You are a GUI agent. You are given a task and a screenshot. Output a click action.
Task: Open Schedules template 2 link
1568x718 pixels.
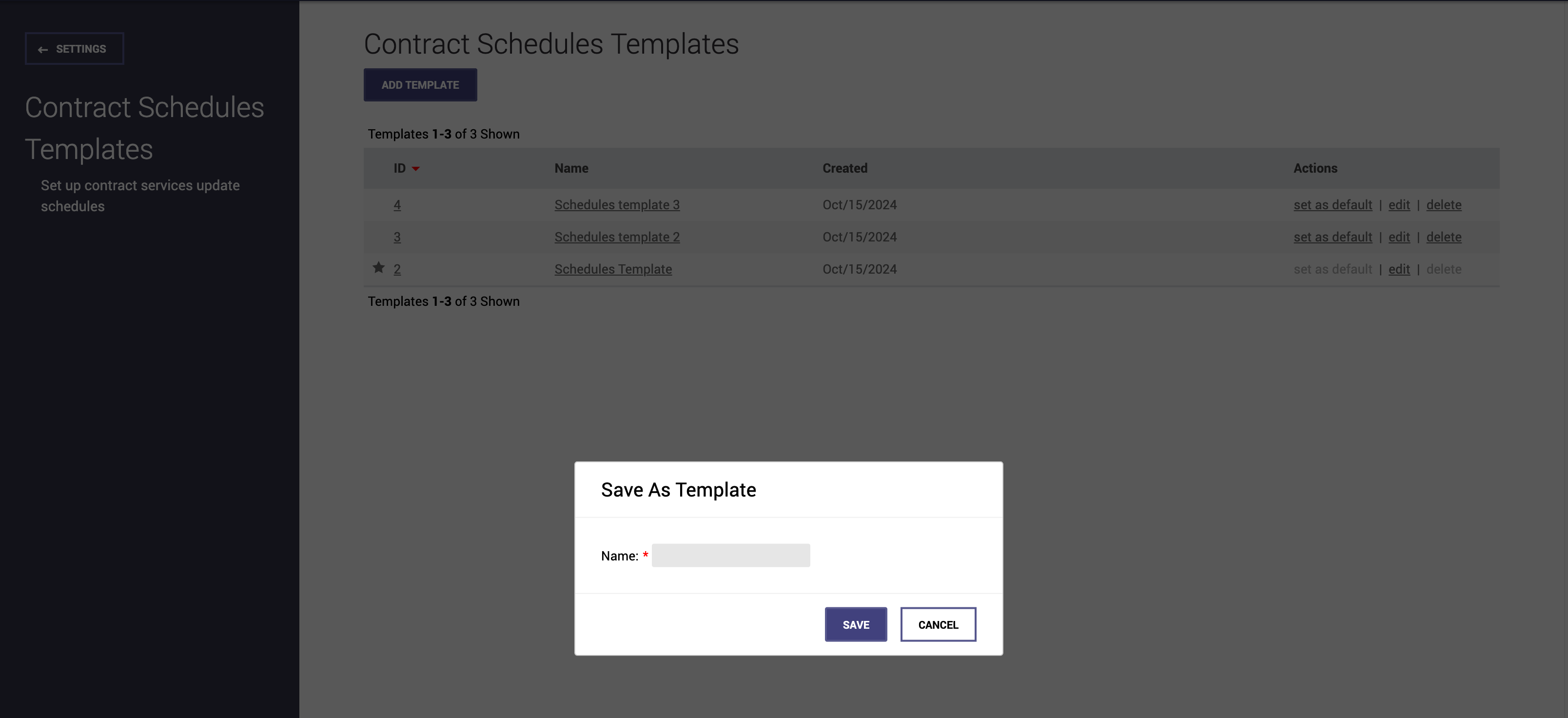617,237
